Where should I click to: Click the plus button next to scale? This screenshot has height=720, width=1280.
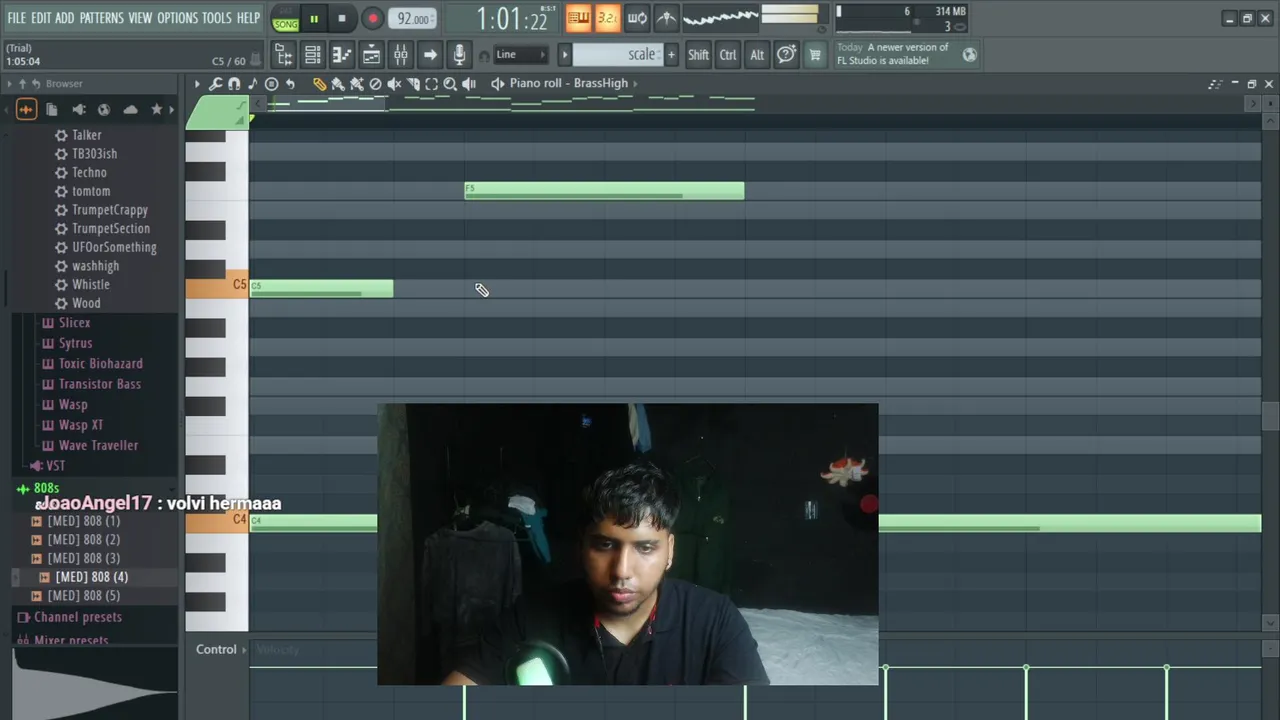coord(671,55)
